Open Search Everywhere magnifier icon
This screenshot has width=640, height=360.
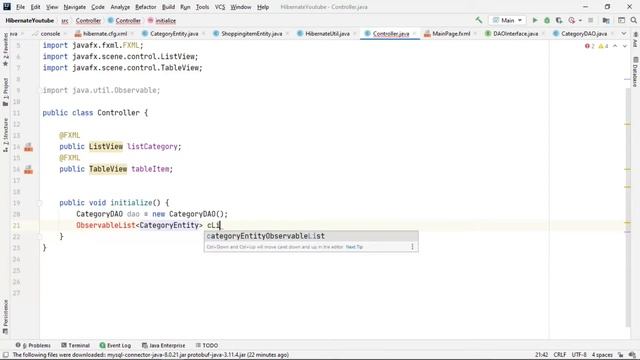(x=633, y=20)
